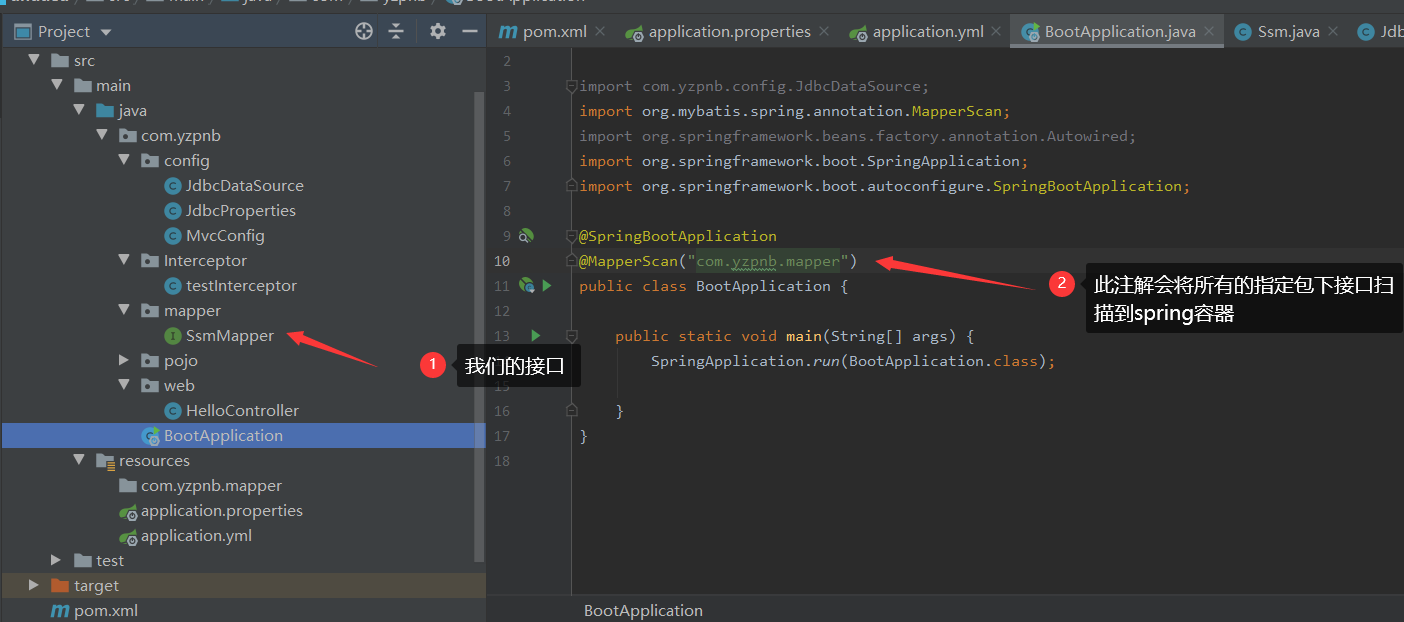1404x622 pixels.
Task: Expand the target folder
Action: pos(35,585)
